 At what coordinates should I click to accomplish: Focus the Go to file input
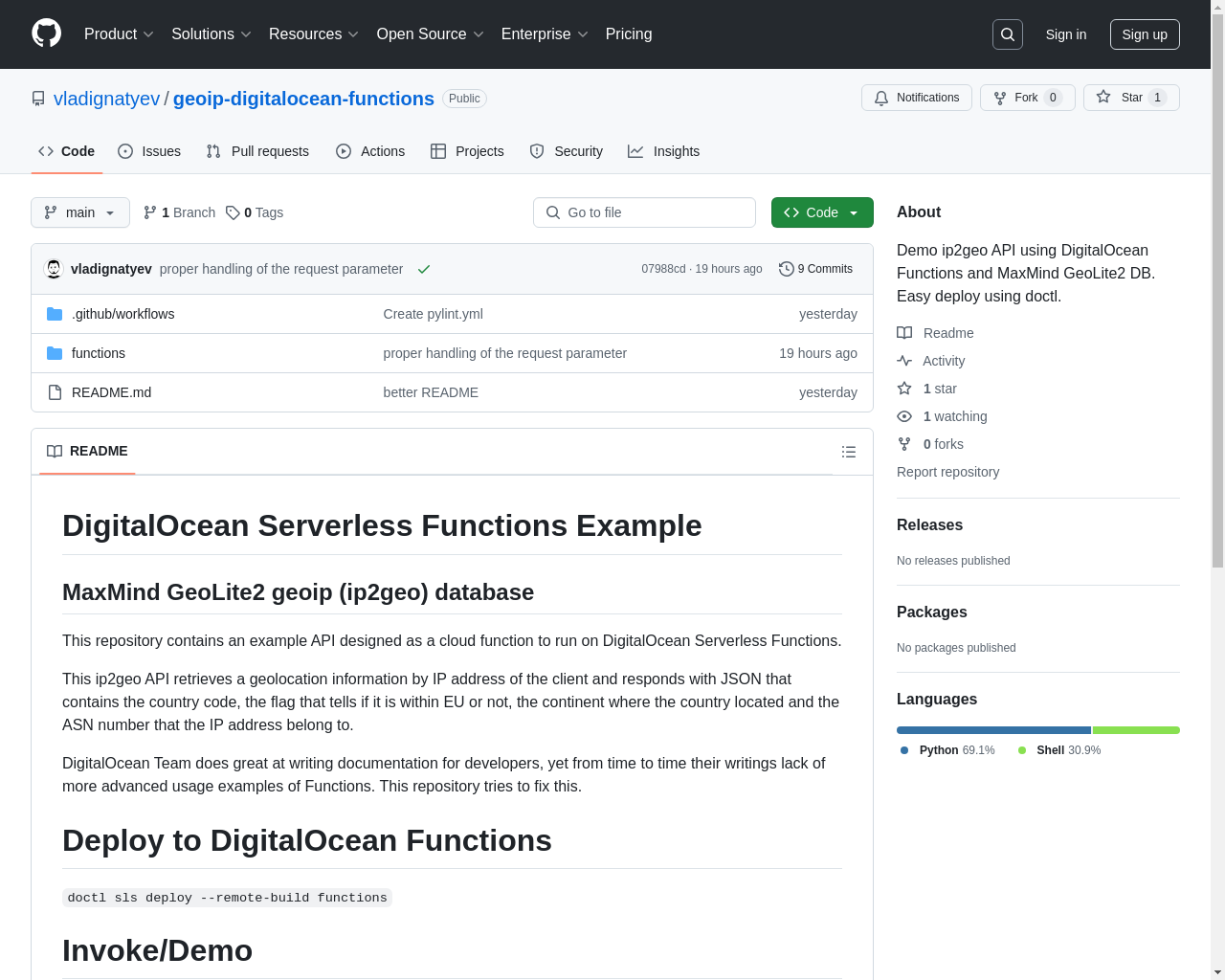pyautogui.click(x=644, y=212)
